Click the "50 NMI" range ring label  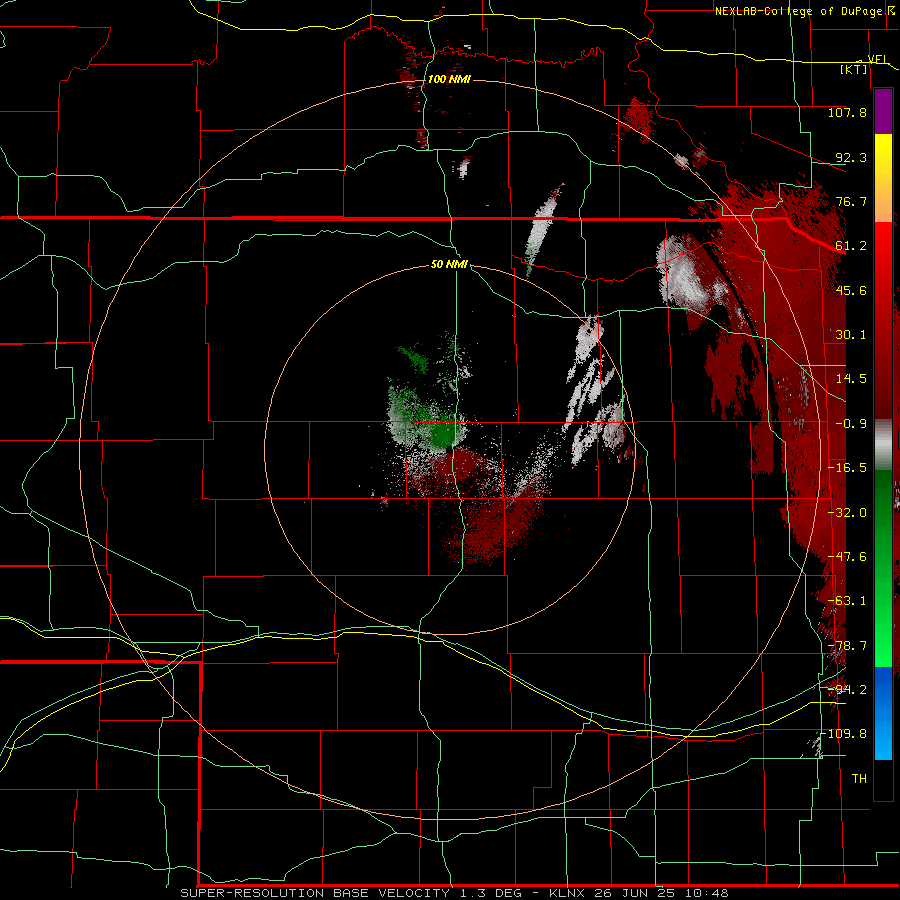(x=449, y=265)
